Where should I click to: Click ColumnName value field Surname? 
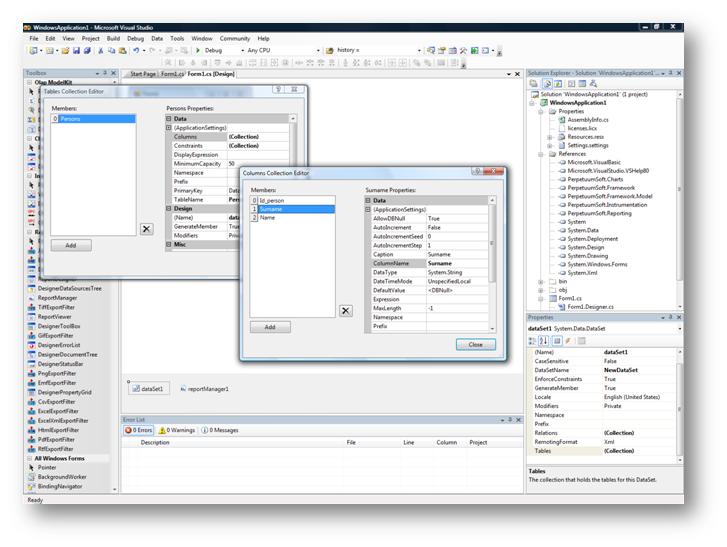point(457,263)
